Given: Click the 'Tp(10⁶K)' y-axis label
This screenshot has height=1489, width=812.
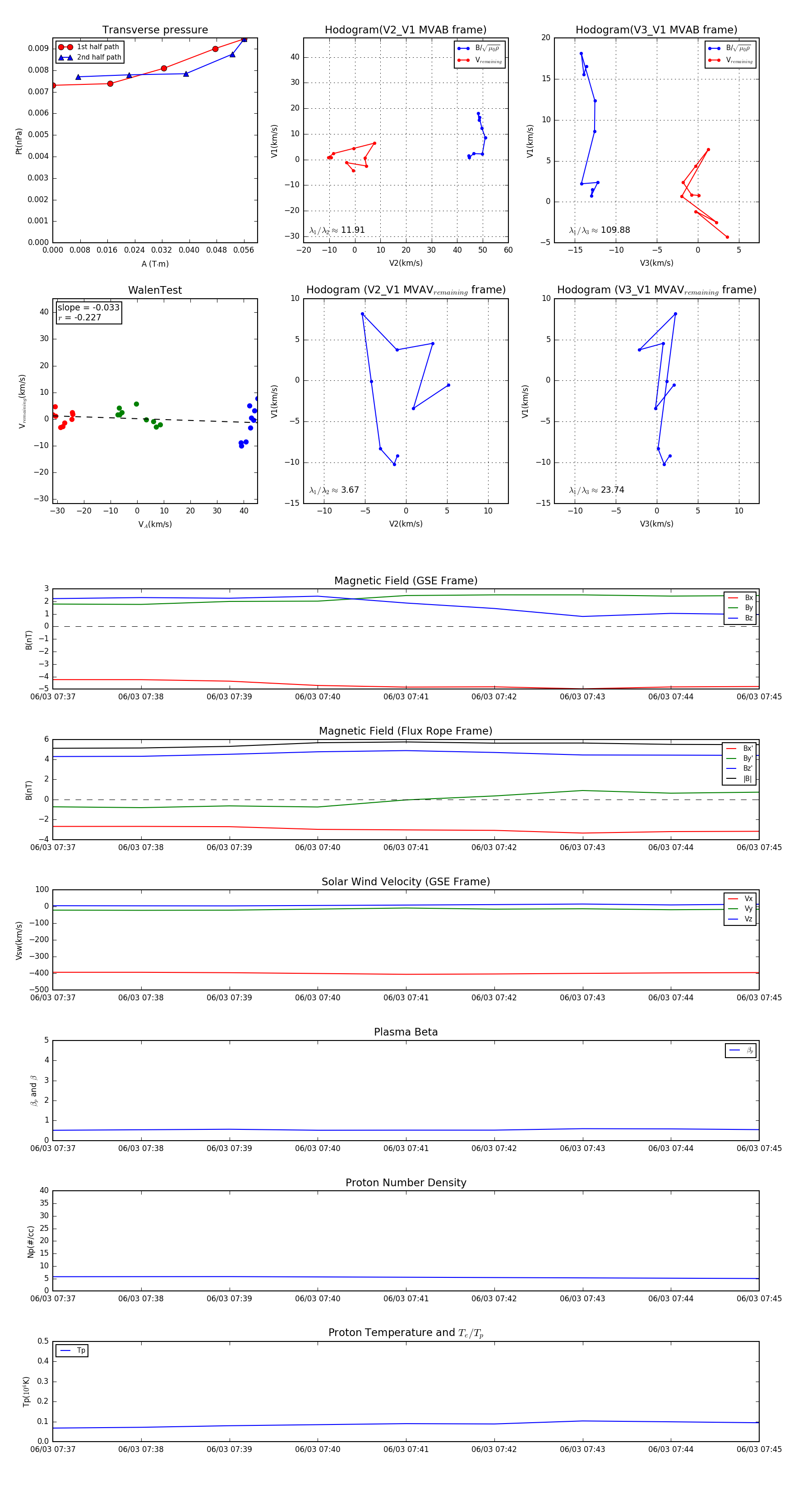Looking at the screenshot, I should (26, 1392).
